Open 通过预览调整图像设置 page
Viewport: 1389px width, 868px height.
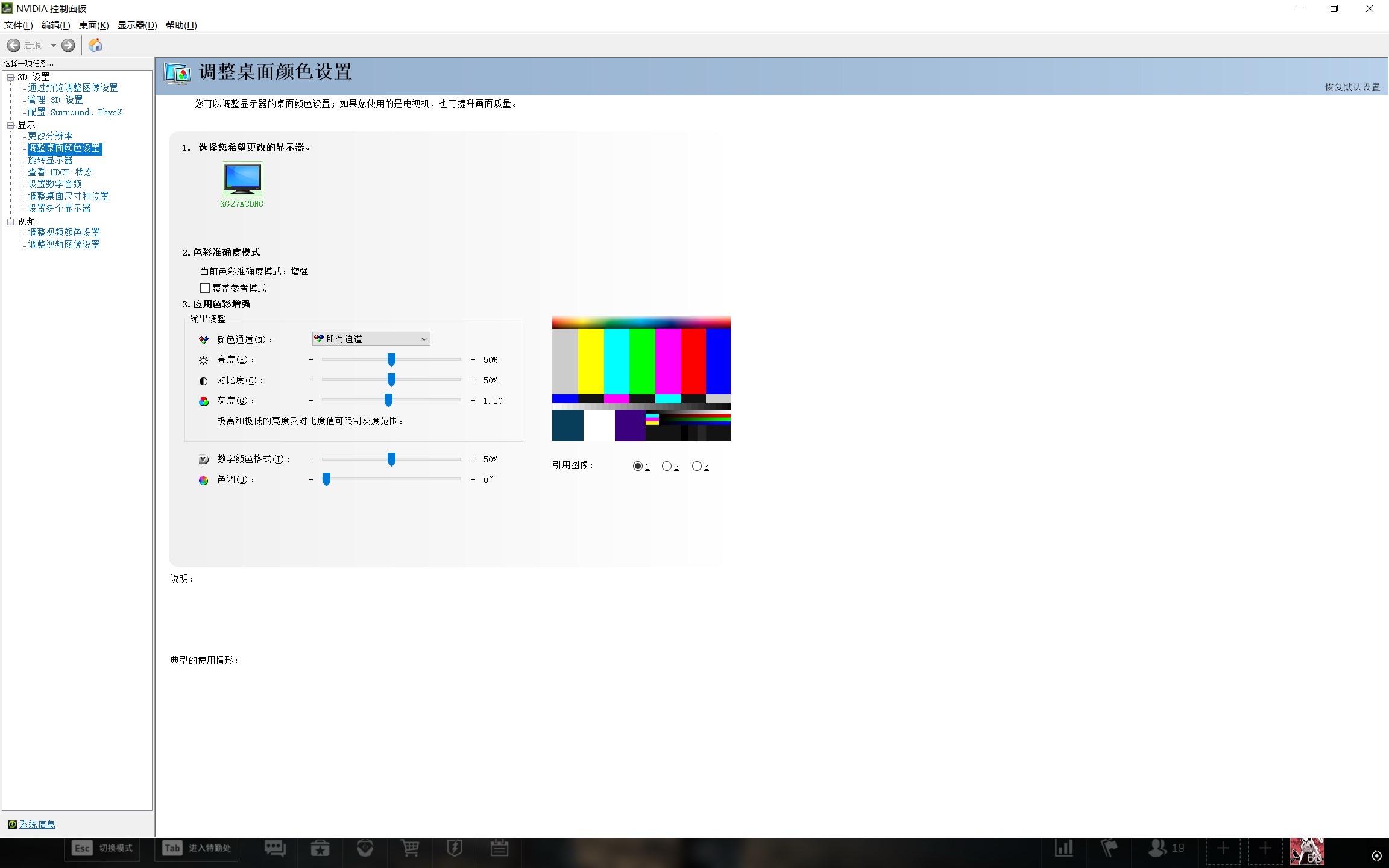pos(73,87)
